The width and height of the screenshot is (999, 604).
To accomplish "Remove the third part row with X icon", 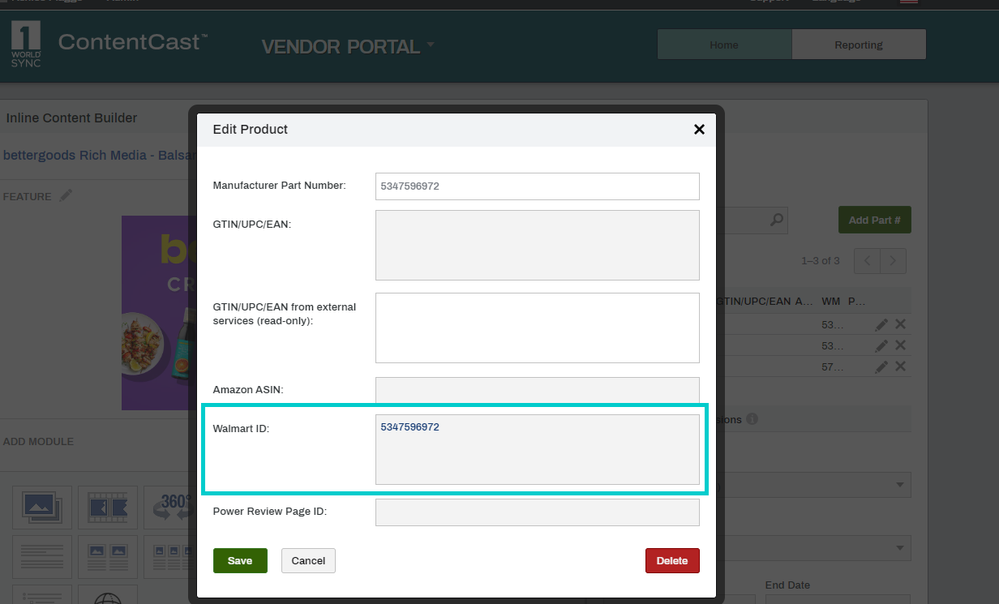I will point(900,366).
